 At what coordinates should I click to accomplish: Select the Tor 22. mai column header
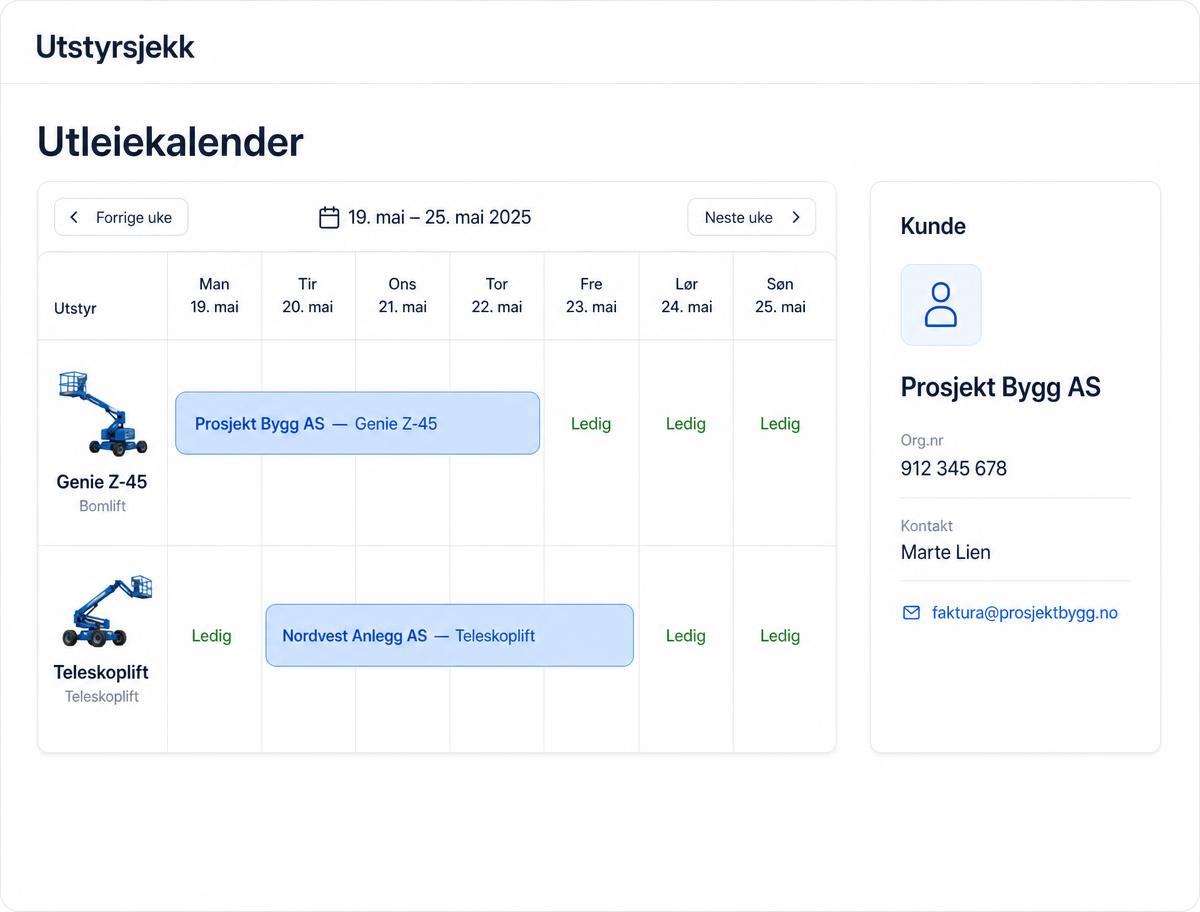[x=497, y=296]
